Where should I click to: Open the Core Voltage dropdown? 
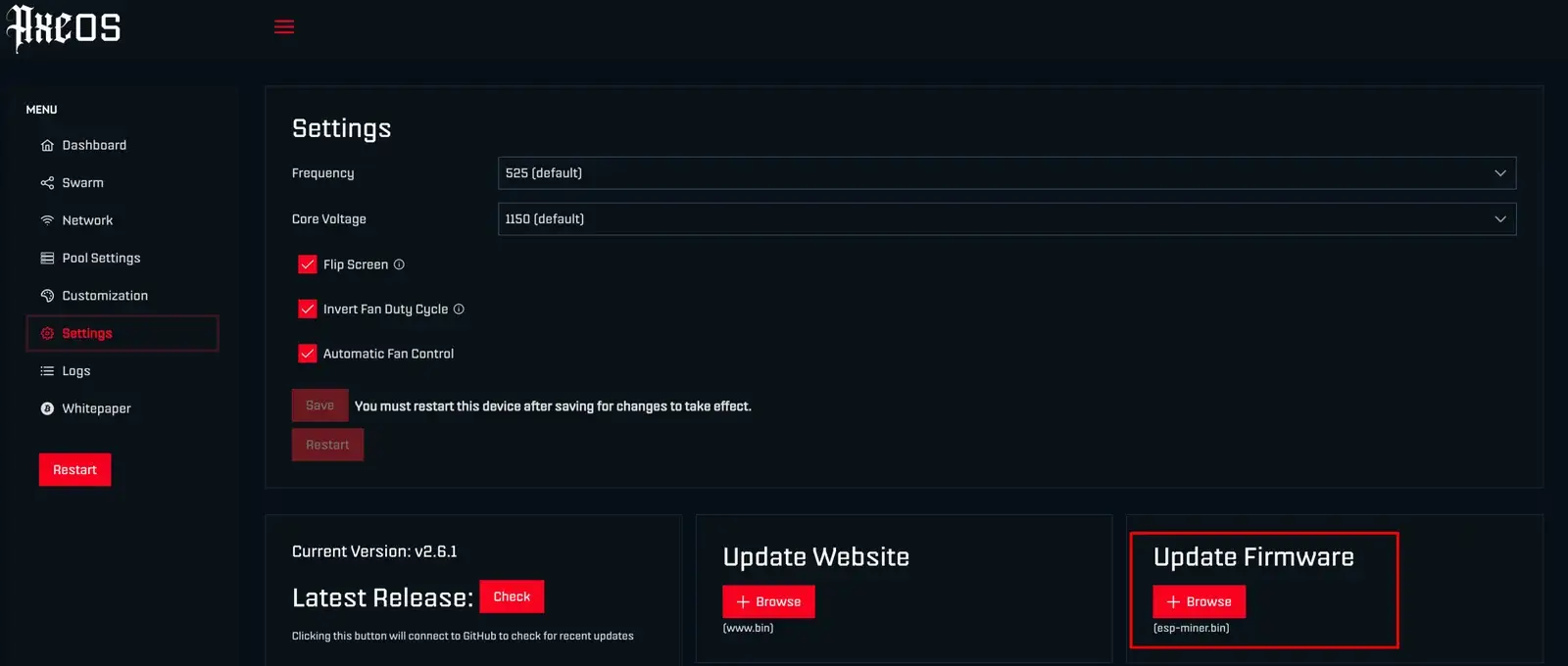[1006, 219]
